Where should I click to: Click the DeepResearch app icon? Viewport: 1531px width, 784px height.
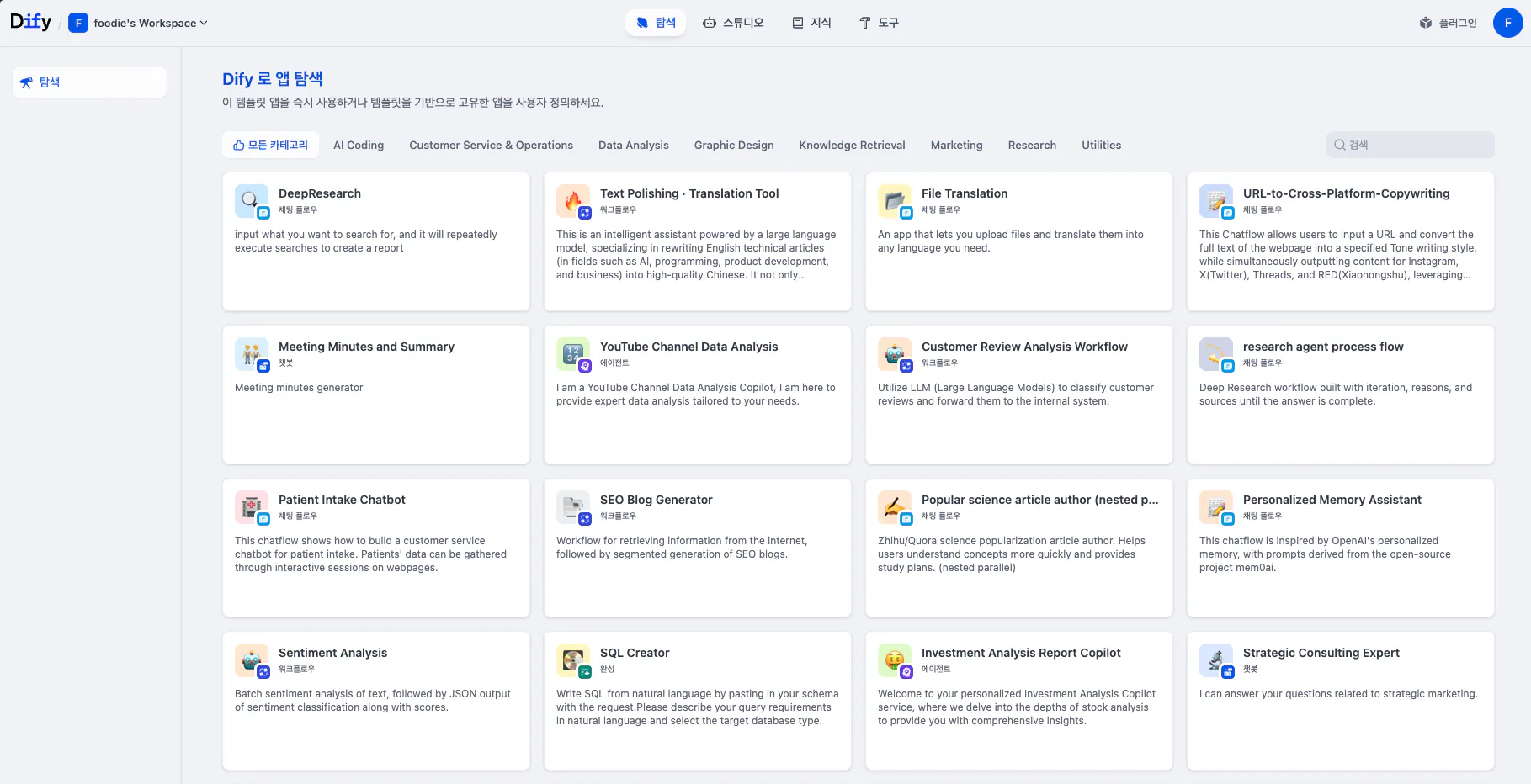point(252,201)
